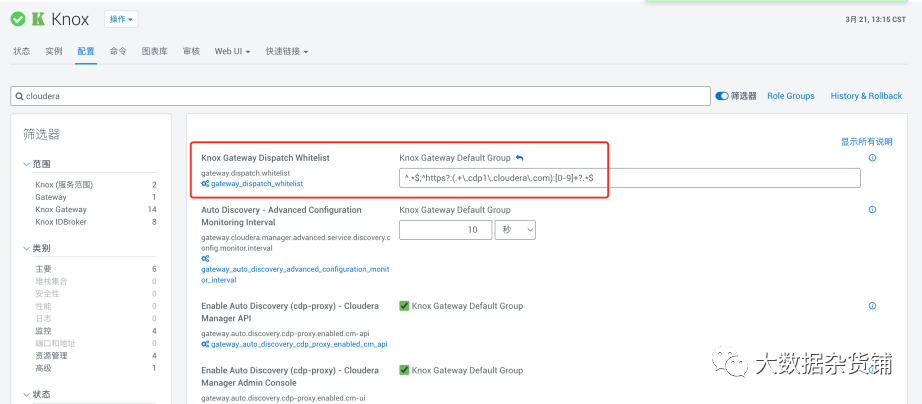
Task: Click gears icon beside gateway_auto_discovery_cdp_proxy_enabled_cm_api
Action: (205, 344)
